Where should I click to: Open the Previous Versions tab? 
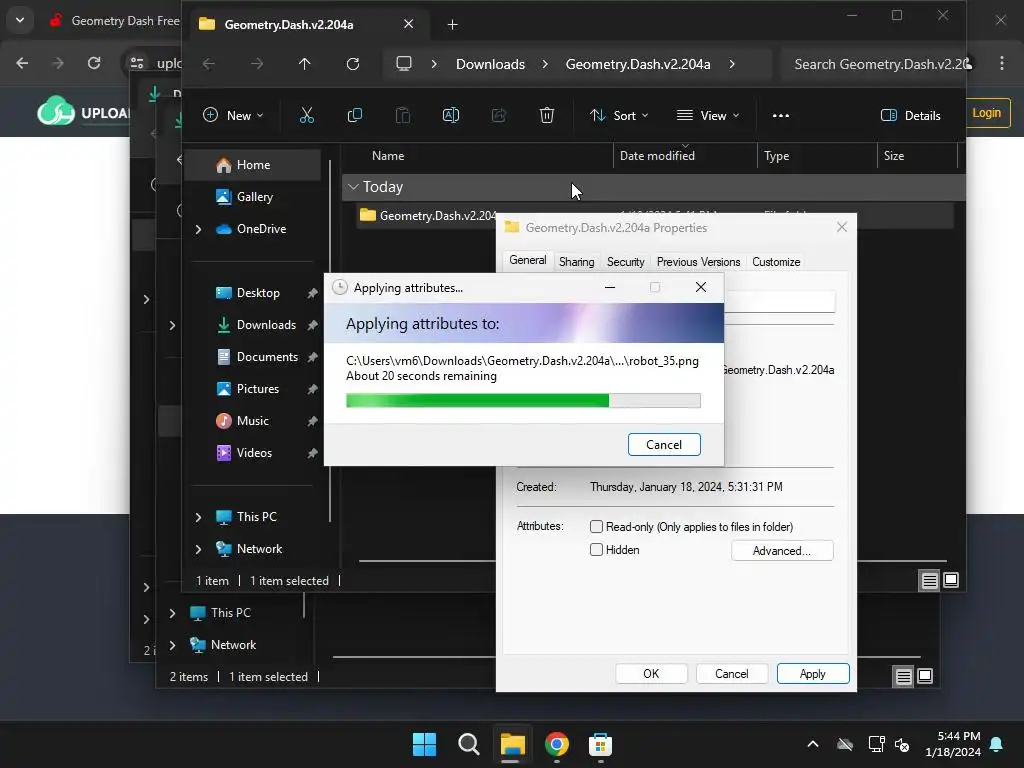[x=698, y=262]
